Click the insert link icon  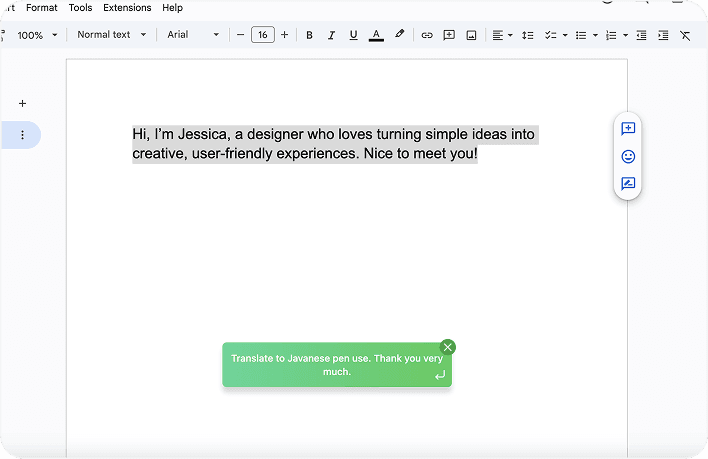[x=427, y=35]
